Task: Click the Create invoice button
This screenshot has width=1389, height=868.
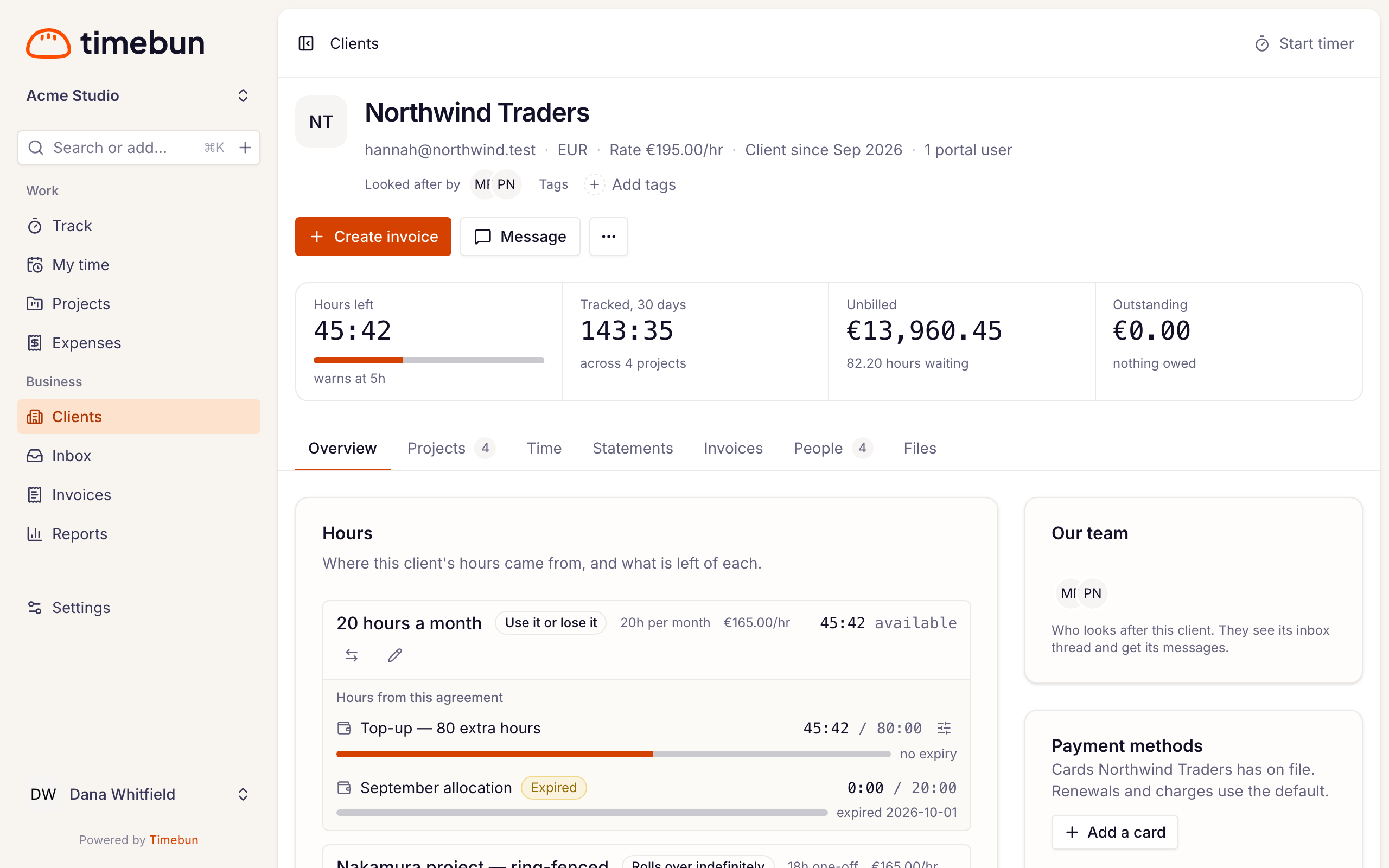Action: click(x=373, y=237)
